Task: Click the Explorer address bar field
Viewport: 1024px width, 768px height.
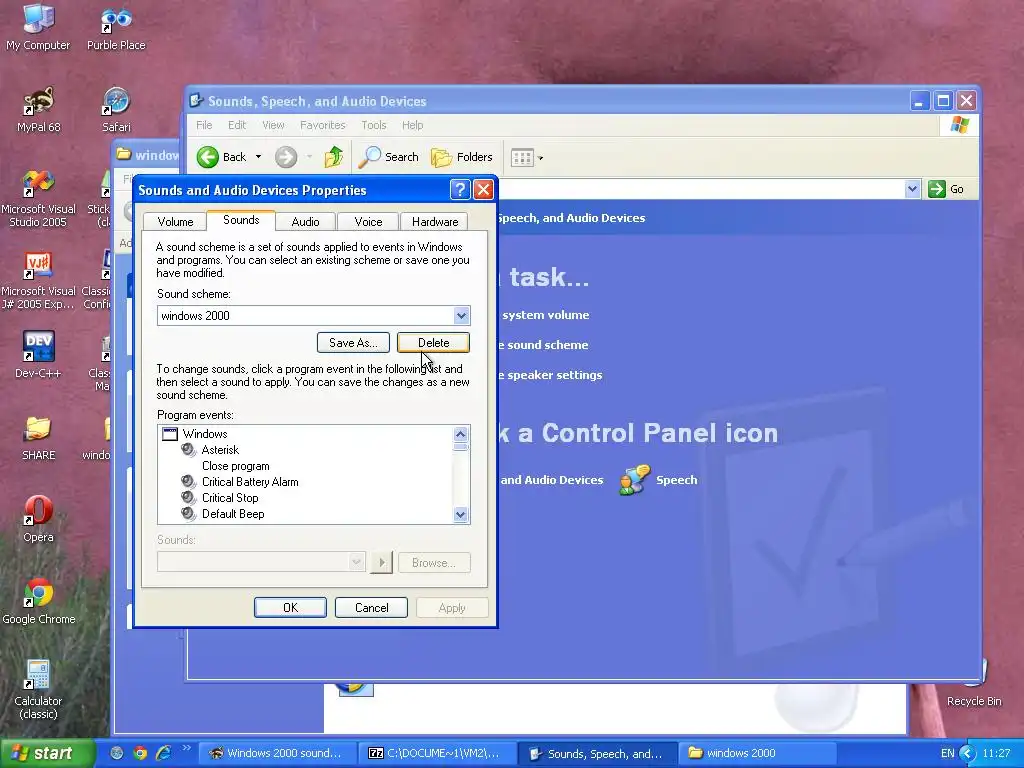Action: coord(701,189)
